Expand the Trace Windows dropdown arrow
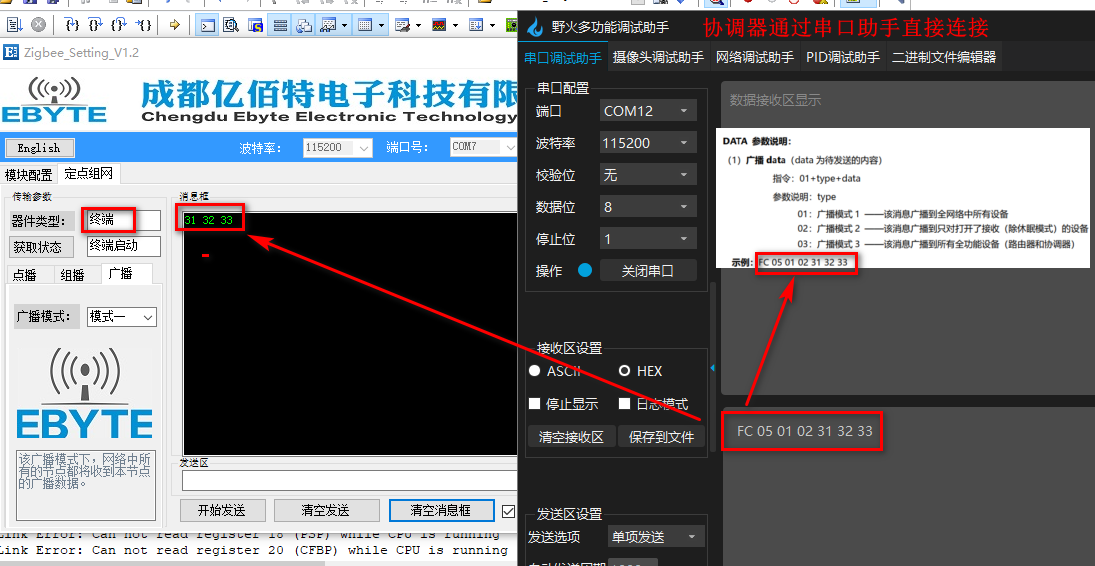Image resolution: width=1095 pixels, height=566 pixels. 492,26
